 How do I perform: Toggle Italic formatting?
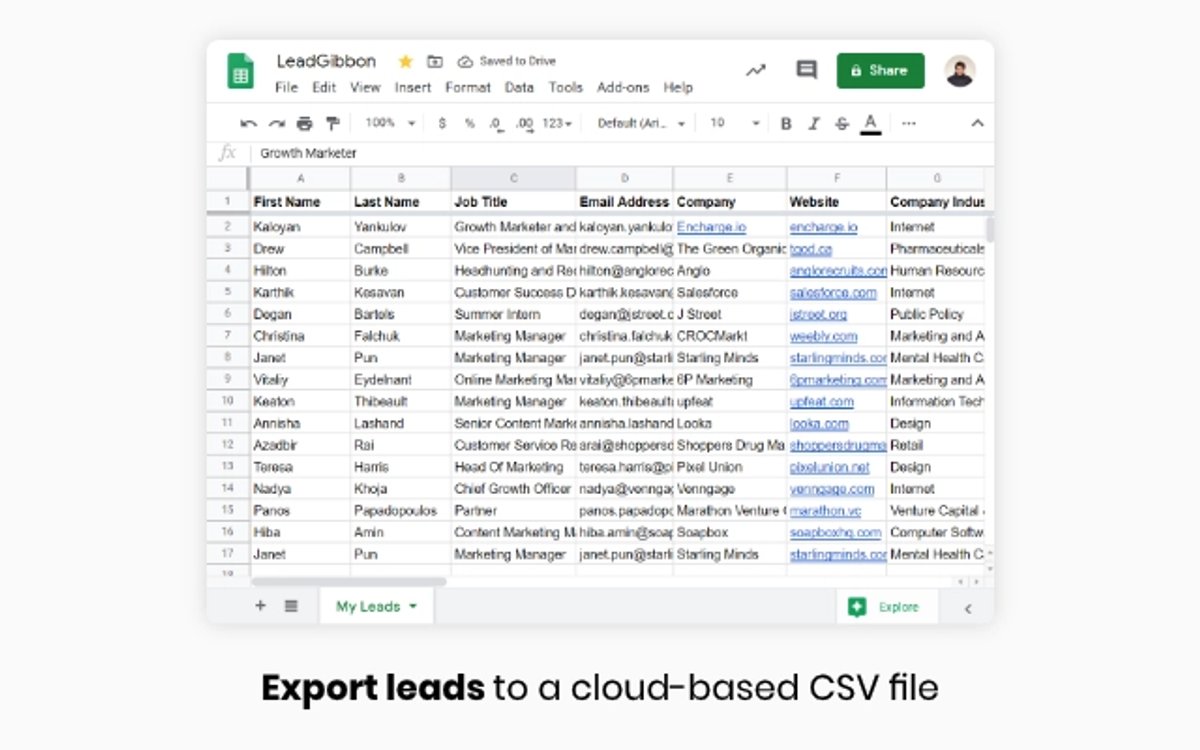tap(814, 123)
